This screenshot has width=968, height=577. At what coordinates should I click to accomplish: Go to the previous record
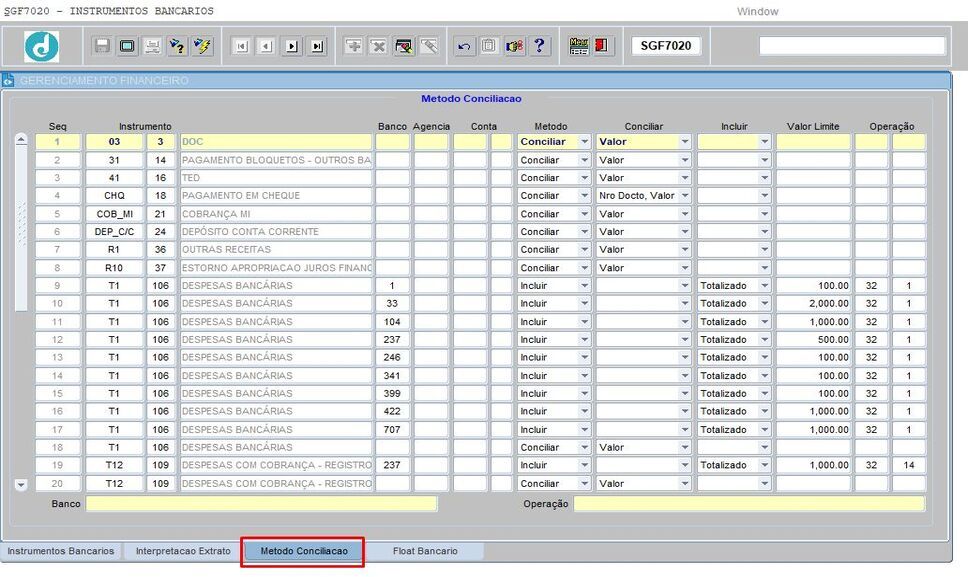266,46
